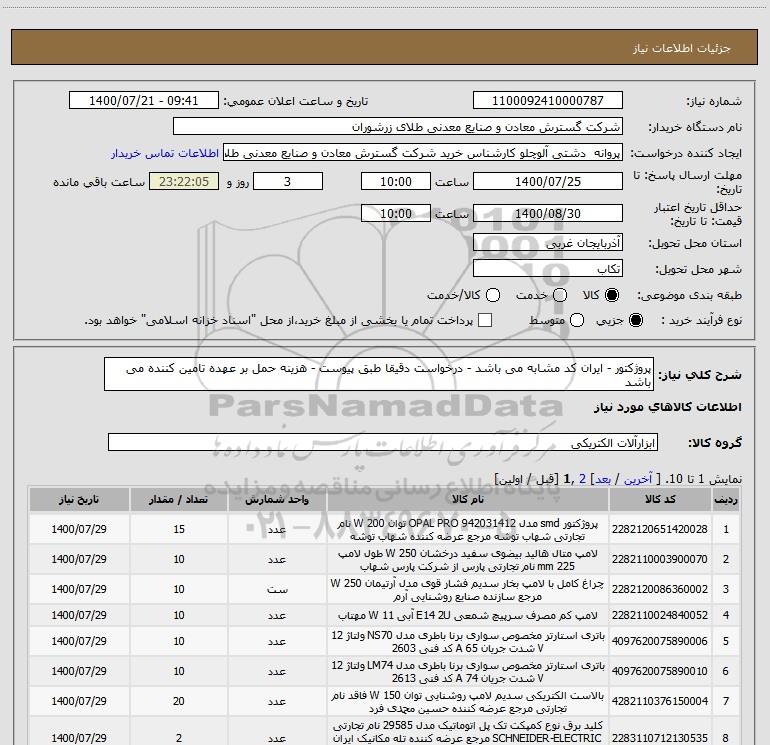Click the LM74 starter battery item
Image resolution: width=770 pixels, height=745 pixels.
pyautogui.click(x=468, y=672)
